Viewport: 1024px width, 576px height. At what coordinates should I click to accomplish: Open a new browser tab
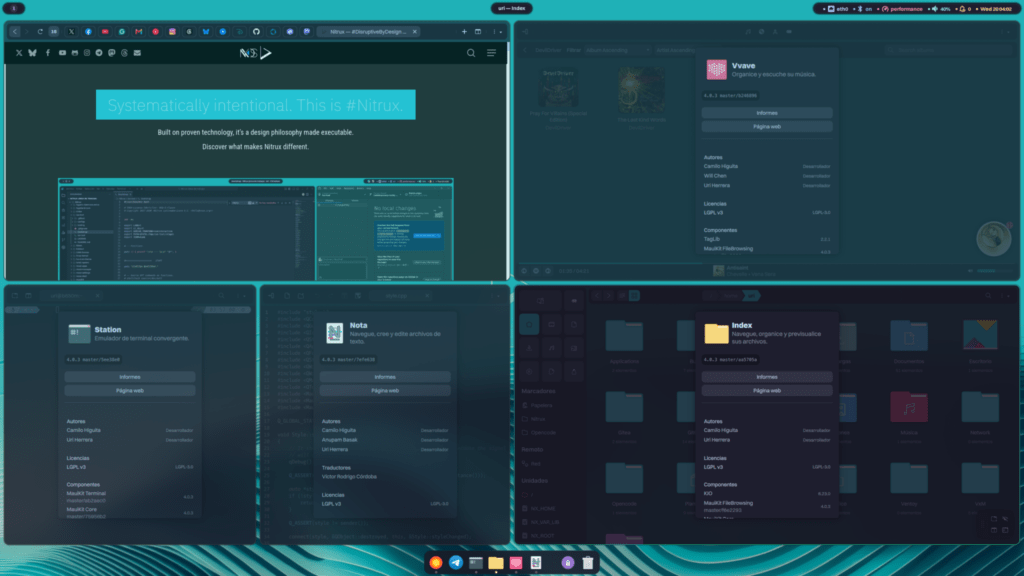464,31
